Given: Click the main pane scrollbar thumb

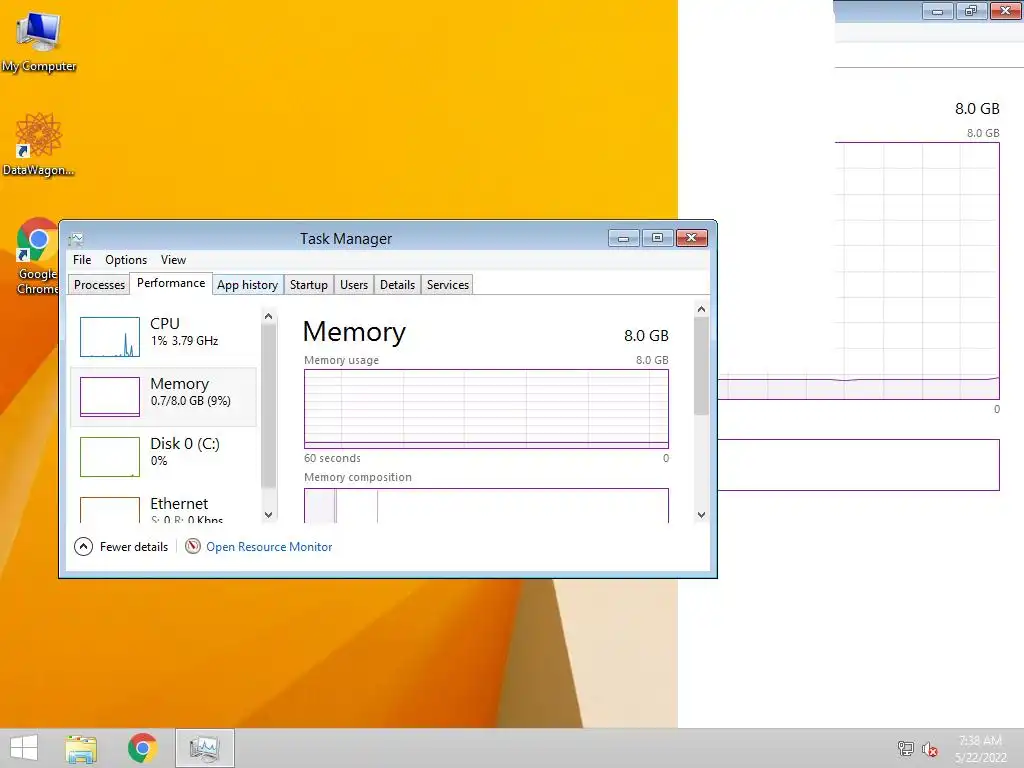Looking at the screenshot, I should coord(701,366).
